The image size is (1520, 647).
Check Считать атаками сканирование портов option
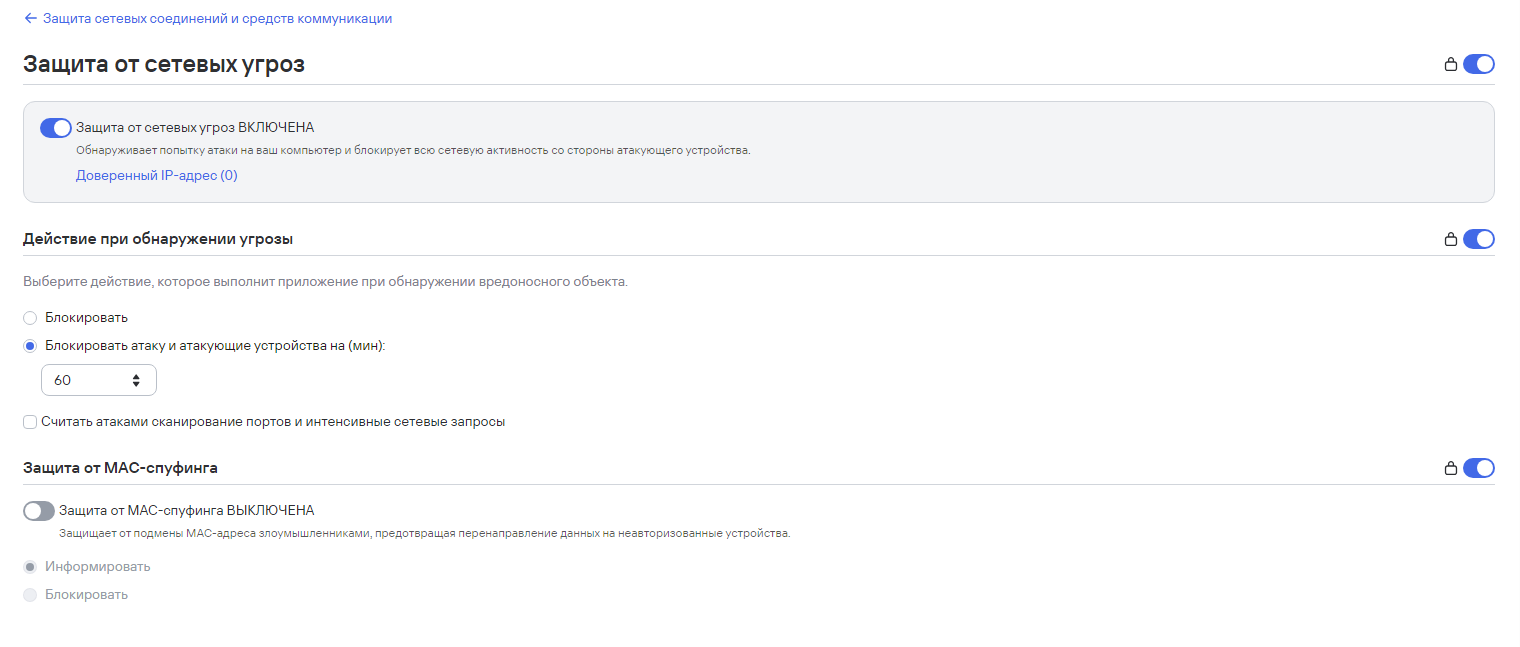[x=30, y=422]
